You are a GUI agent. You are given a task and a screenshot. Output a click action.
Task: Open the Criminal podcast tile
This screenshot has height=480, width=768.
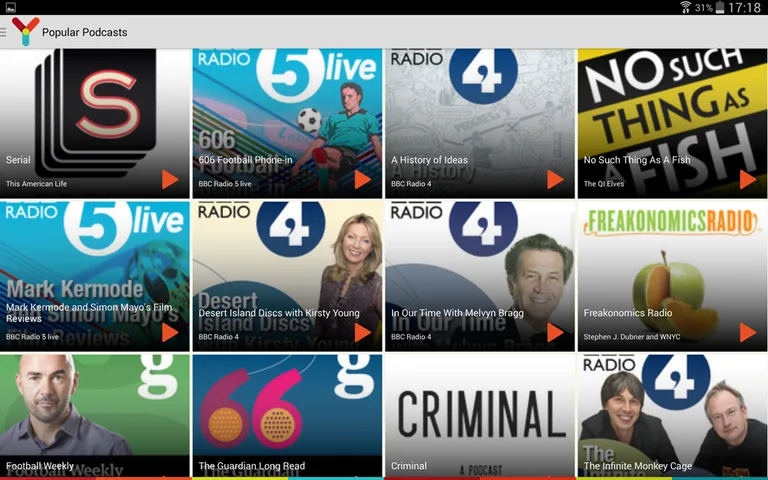point(480,416)
